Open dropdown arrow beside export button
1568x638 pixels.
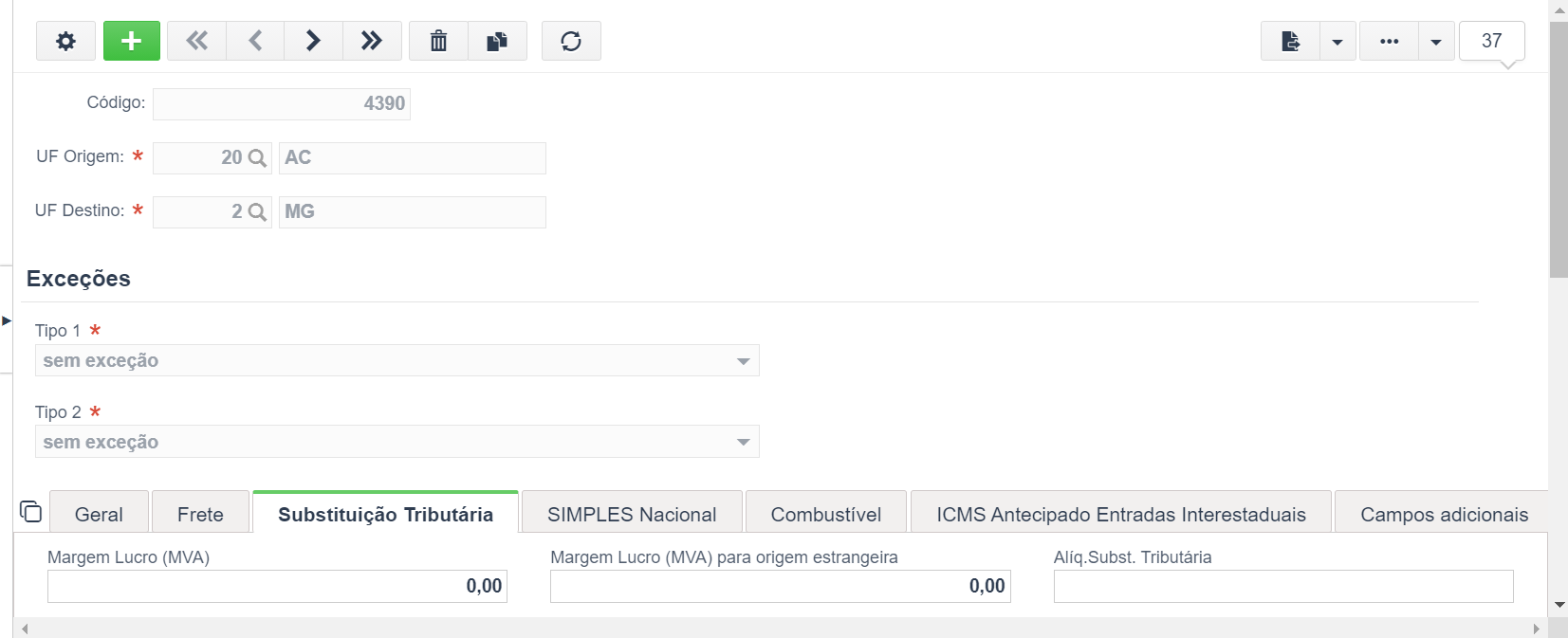coord(1337,41)
